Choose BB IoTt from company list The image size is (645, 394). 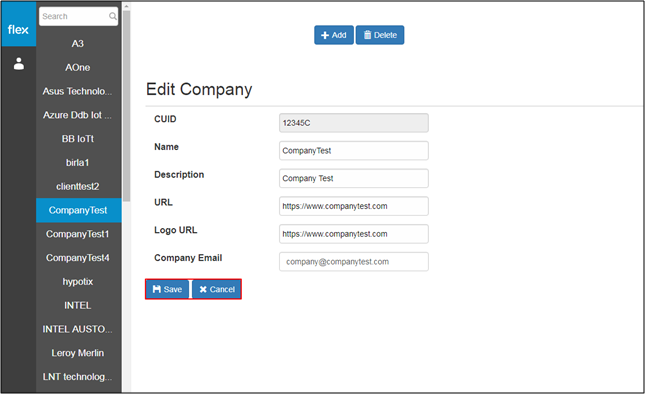coord(78,139)
